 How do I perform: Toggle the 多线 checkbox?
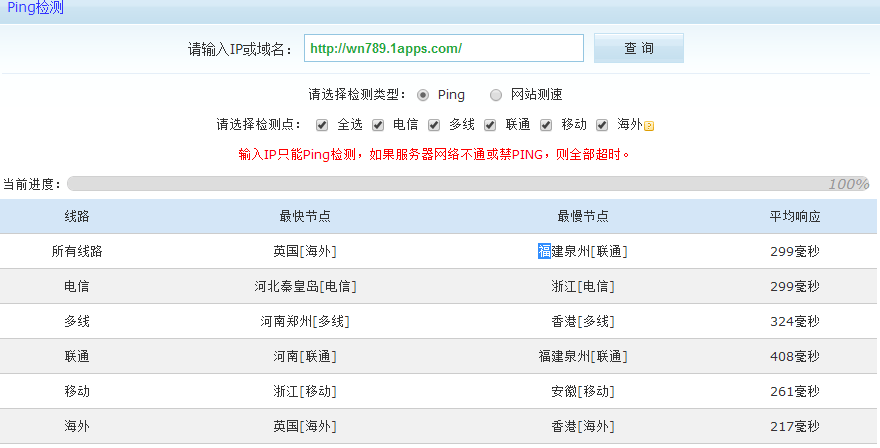click(x=434, y=125)
